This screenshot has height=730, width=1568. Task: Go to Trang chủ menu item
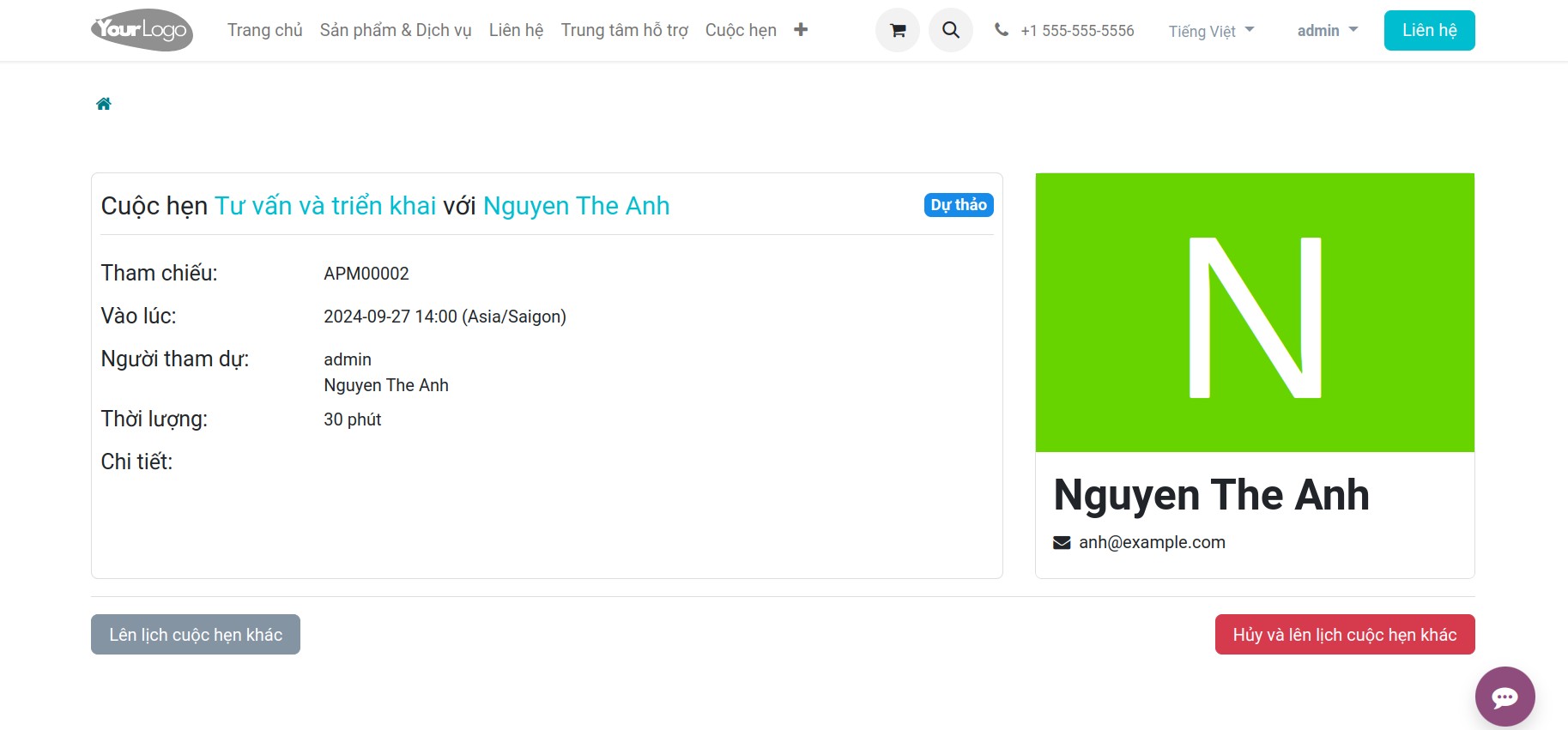point(265,30)
